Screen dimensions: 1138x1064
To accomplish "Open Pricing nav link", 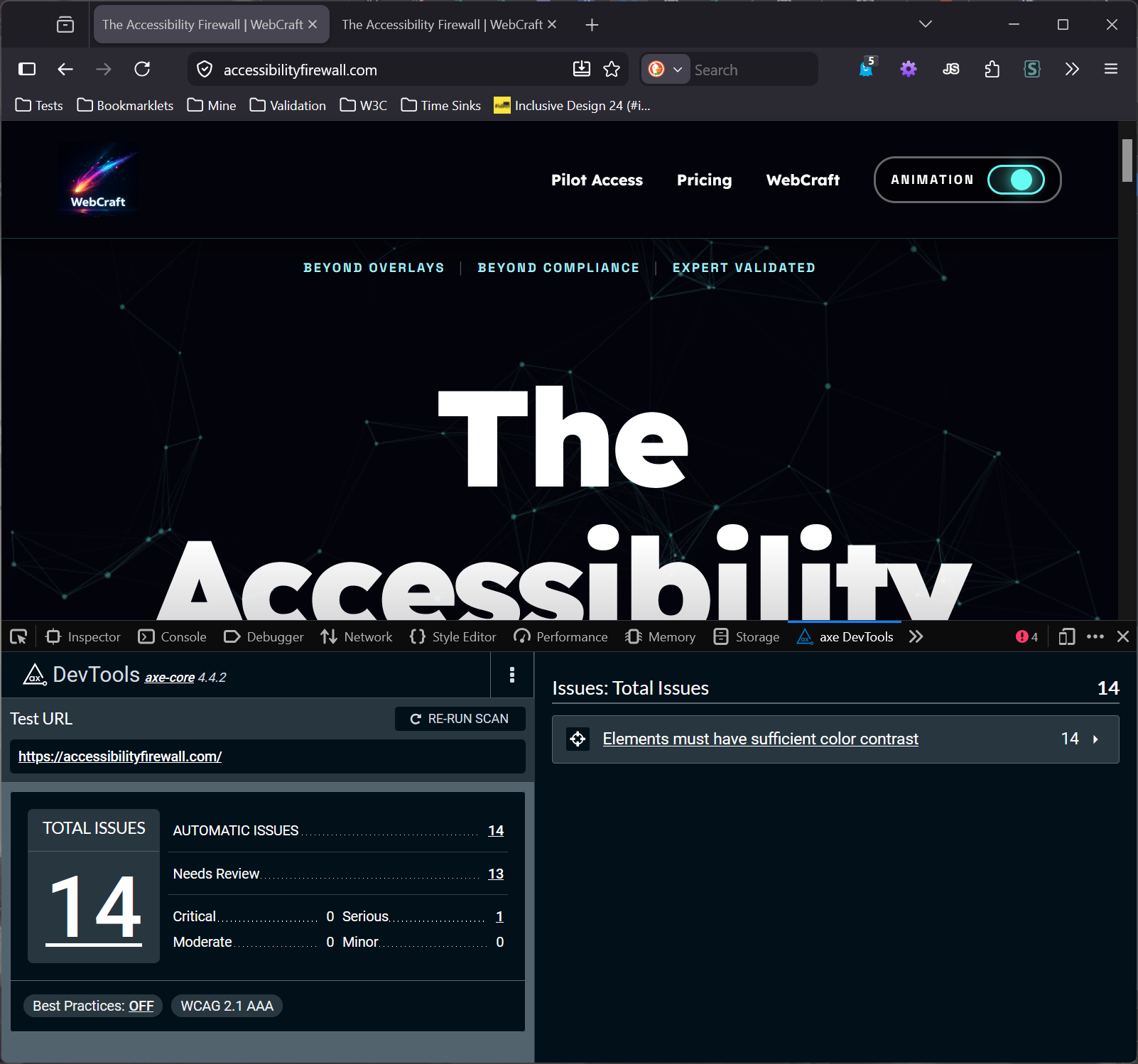I will point(704,180).
